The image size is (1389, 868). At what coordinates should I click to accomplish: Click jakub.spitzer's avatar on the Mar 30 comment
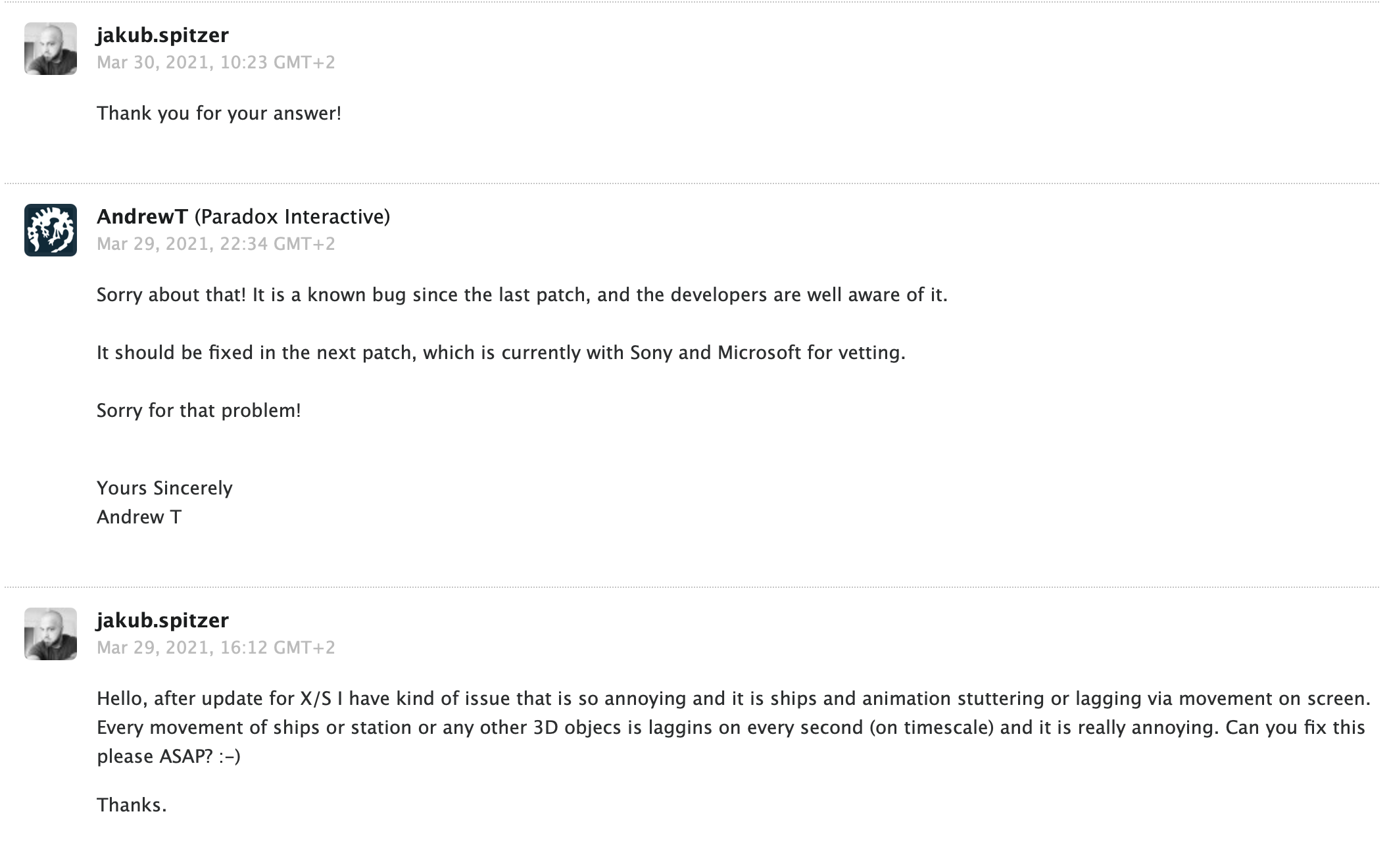[x=51, y=49]
